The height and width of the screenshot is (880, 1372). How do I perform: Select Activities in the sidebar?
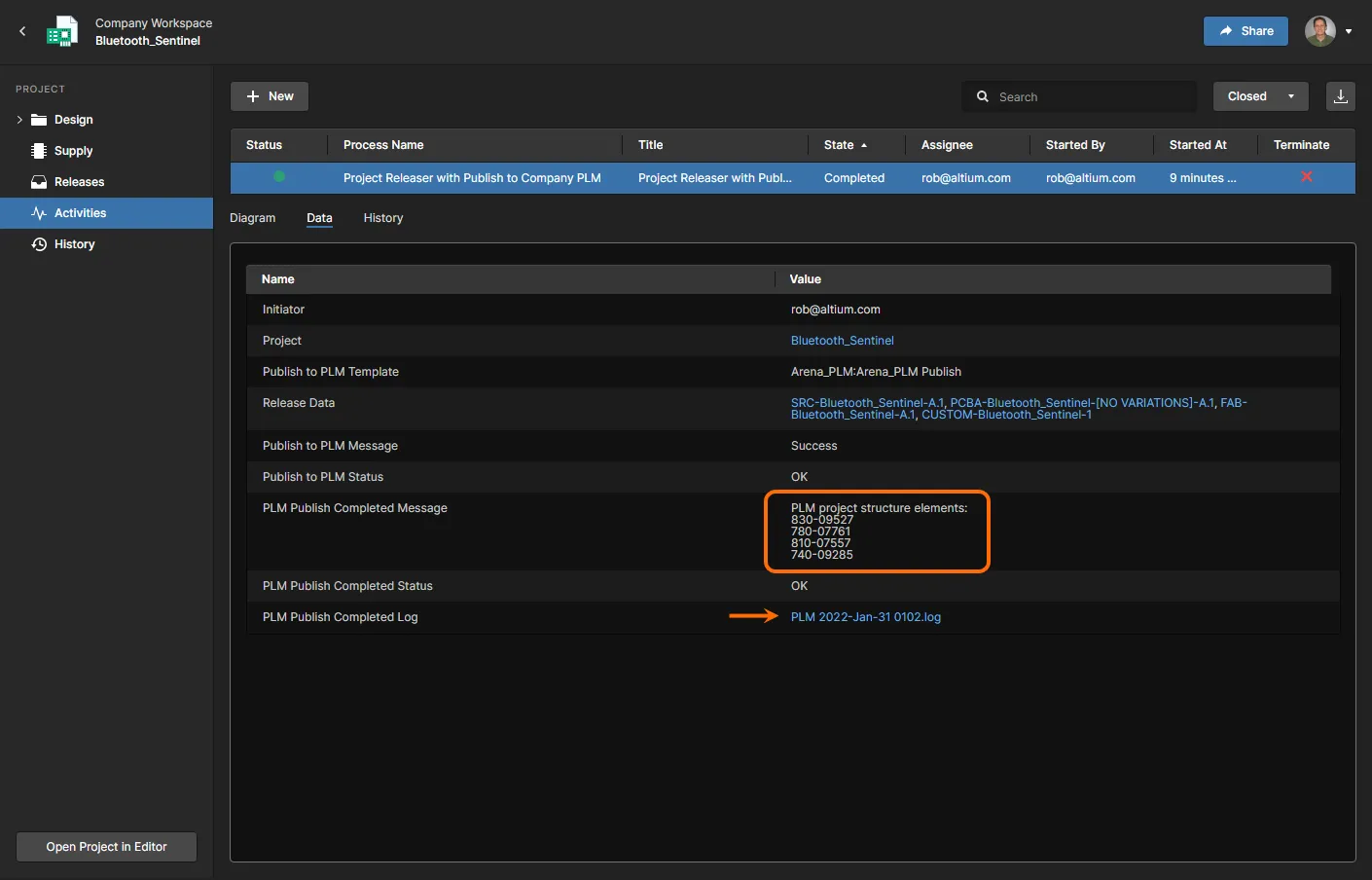[x=80, y=213]
